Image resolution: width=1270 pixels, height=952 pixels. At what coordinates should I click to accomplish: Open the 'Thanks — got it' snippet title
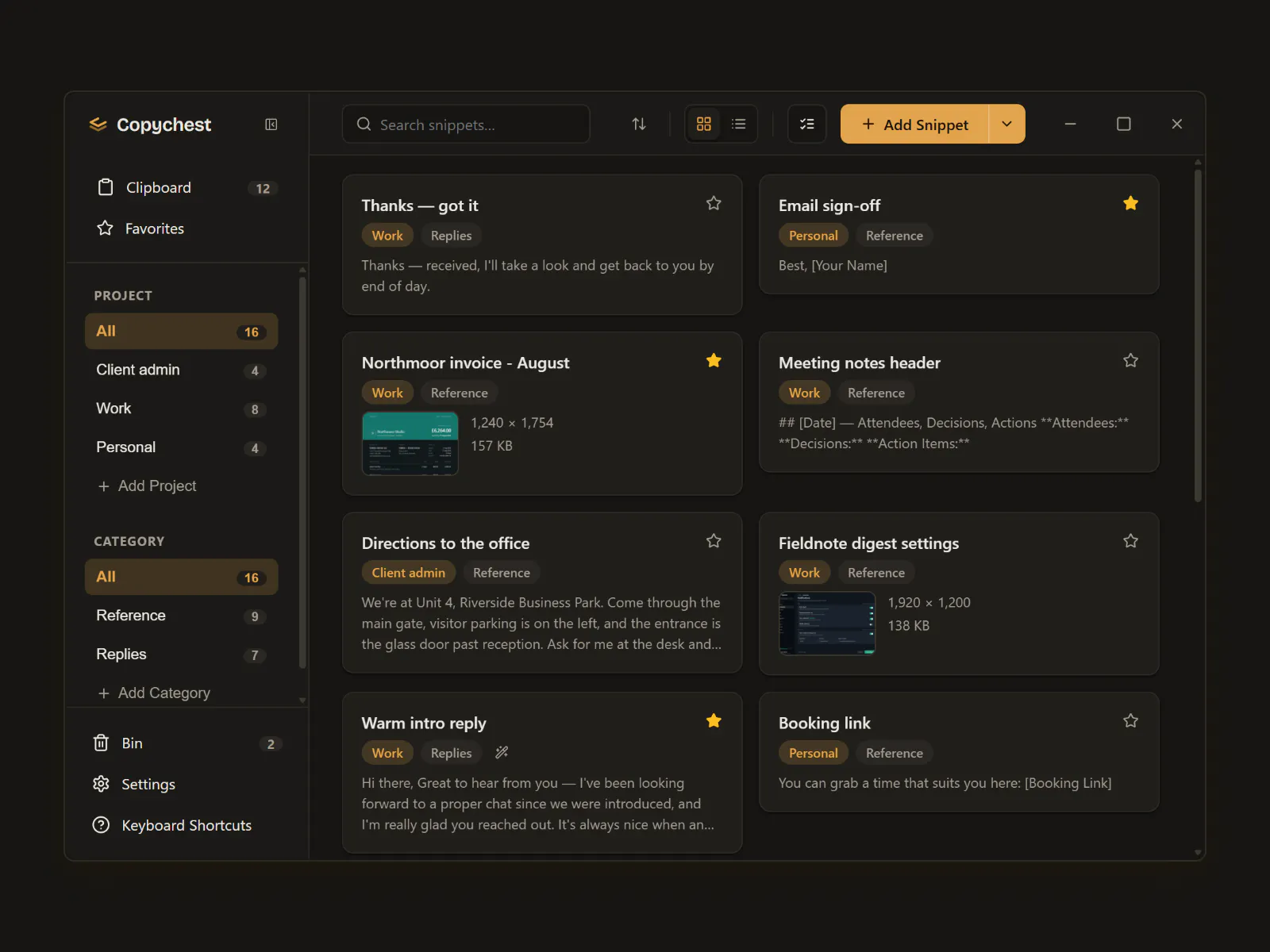[420, 205]
